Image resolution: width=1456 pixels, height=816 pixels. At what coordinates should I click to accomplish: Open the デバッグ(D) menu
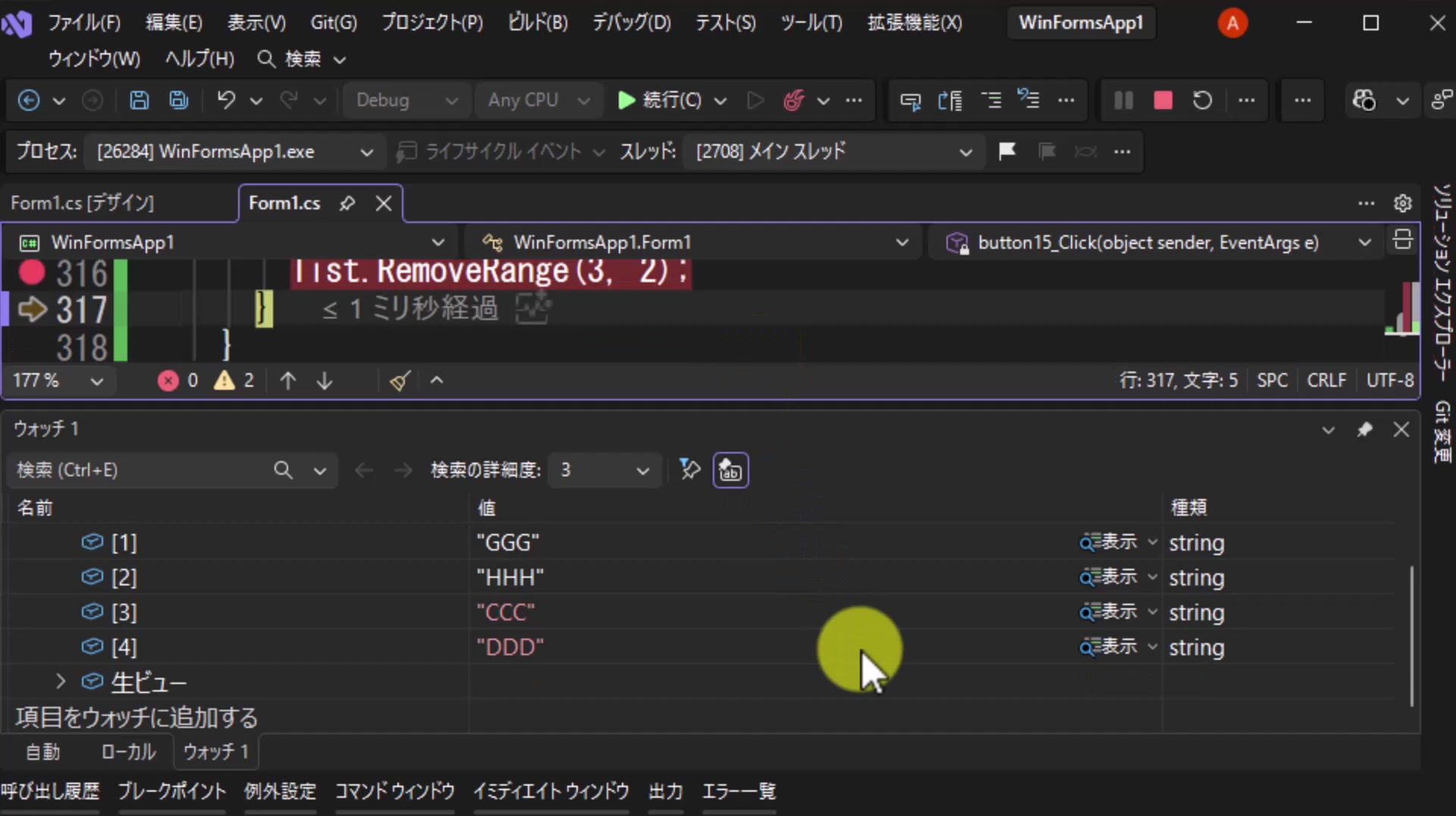click(x=632, y=23)
